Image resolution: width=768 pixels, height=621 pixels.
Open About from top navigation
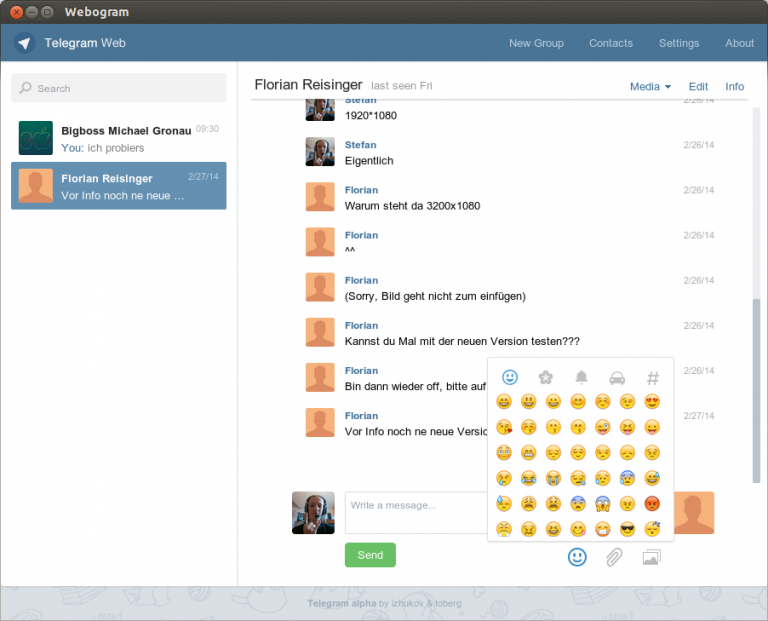click(740, 43)
